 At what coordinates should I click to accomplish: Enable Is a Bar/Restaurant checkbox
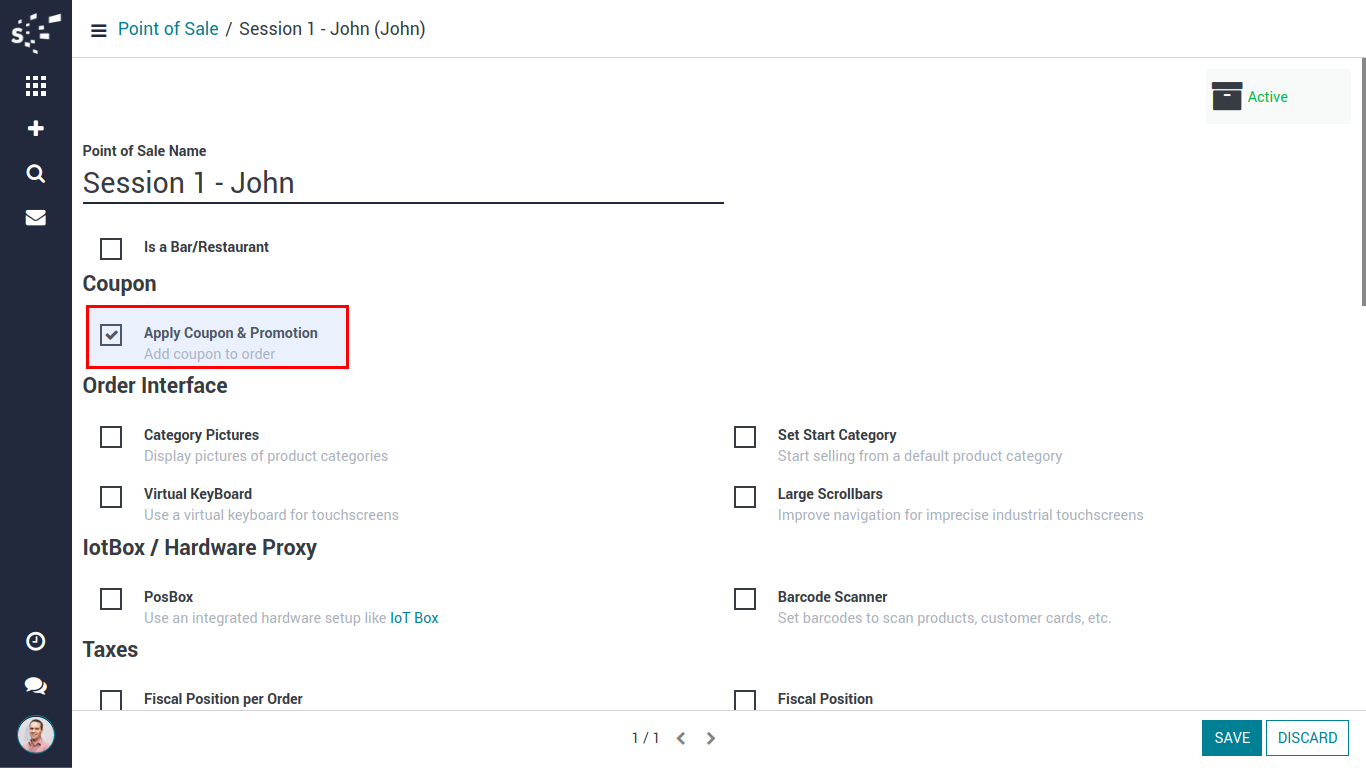[111, 248]
